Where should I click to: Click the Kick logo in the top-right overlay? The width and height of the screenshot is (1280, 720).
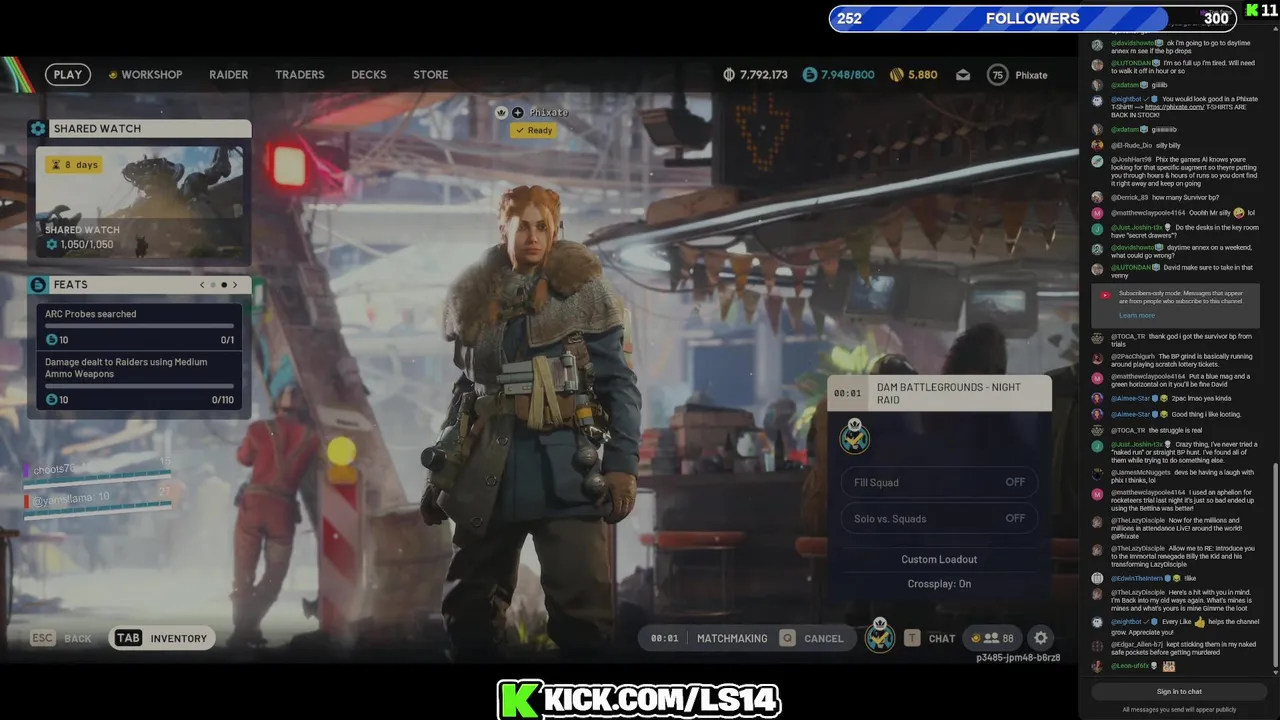pos(1252,10)
